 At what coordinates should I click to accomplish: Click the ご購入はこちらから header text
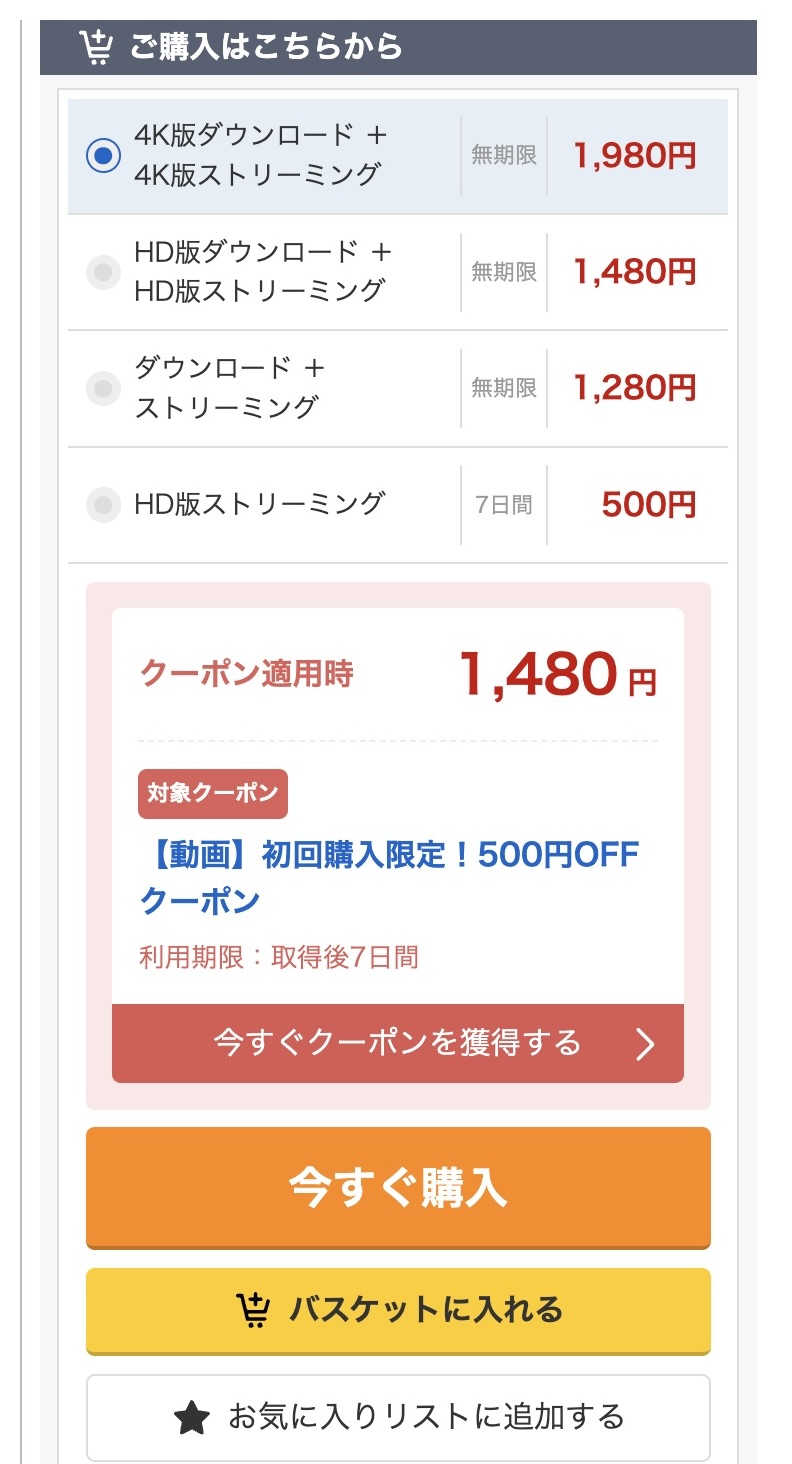pos(266,47)
